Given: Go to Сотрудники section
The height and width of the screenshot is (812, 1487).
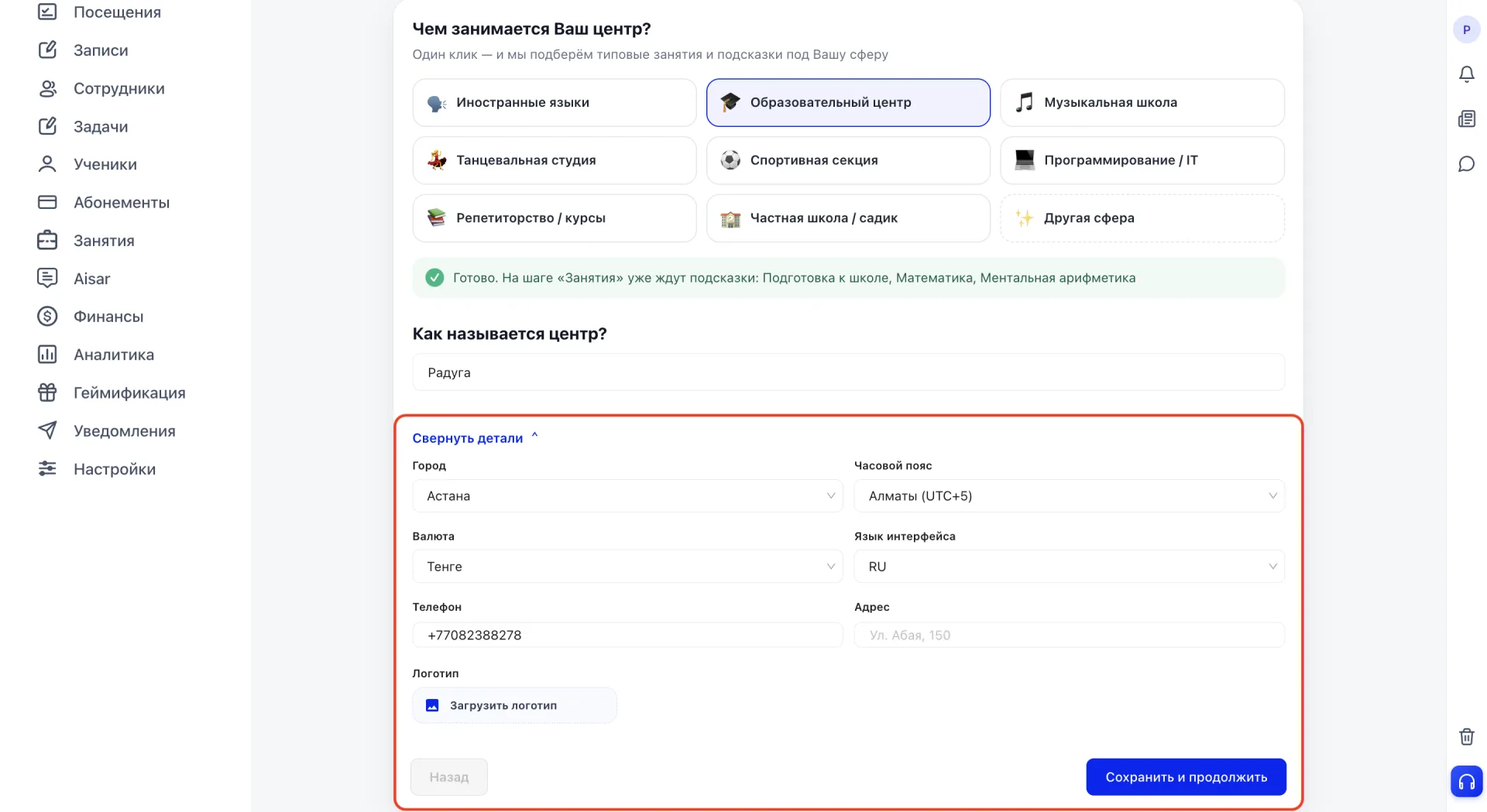Looking at the screenshot, I should click(x=119, y=88).
